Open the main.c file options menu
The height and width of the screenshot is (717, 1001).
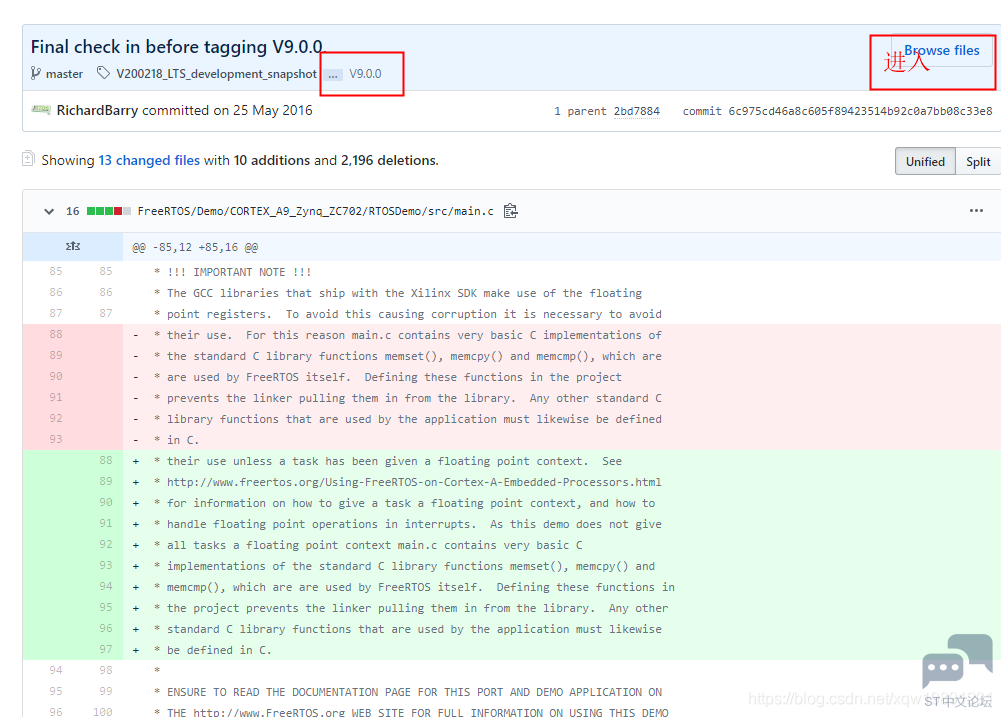tap(976, 211)
